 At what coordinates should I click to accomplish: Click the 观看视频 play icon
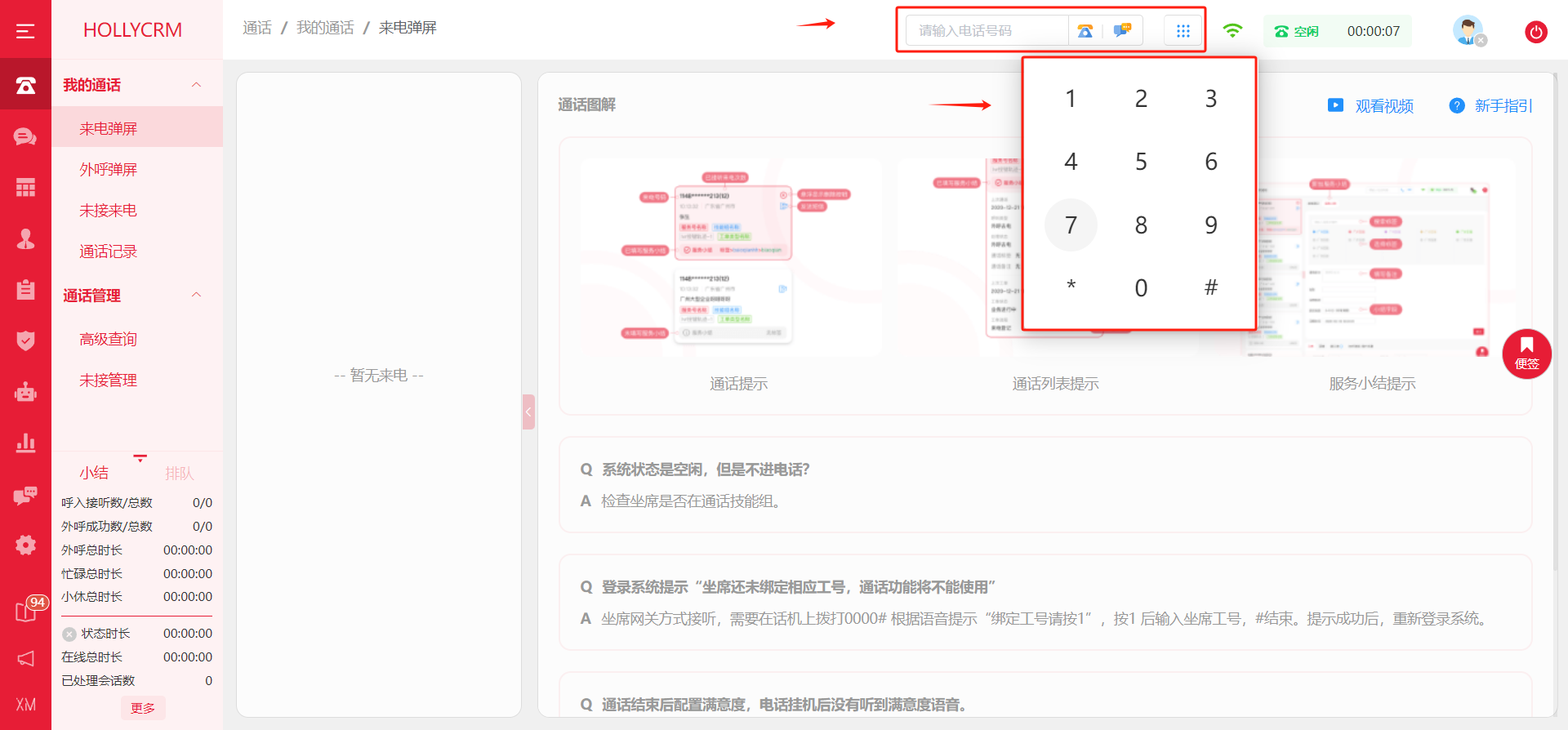pyautogui.click(x=1335, y=105)
